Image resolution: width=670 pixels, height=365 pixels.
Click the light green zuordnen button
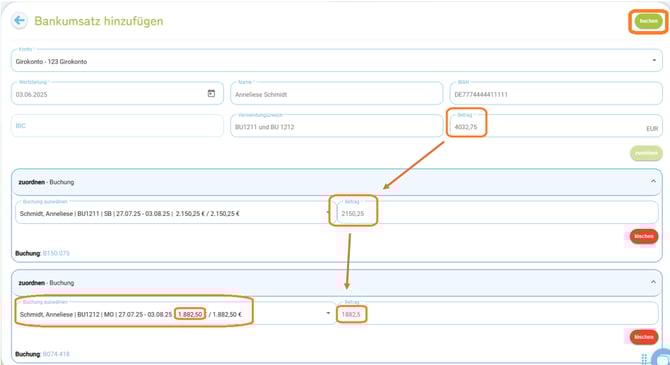[x=646, y=153]
